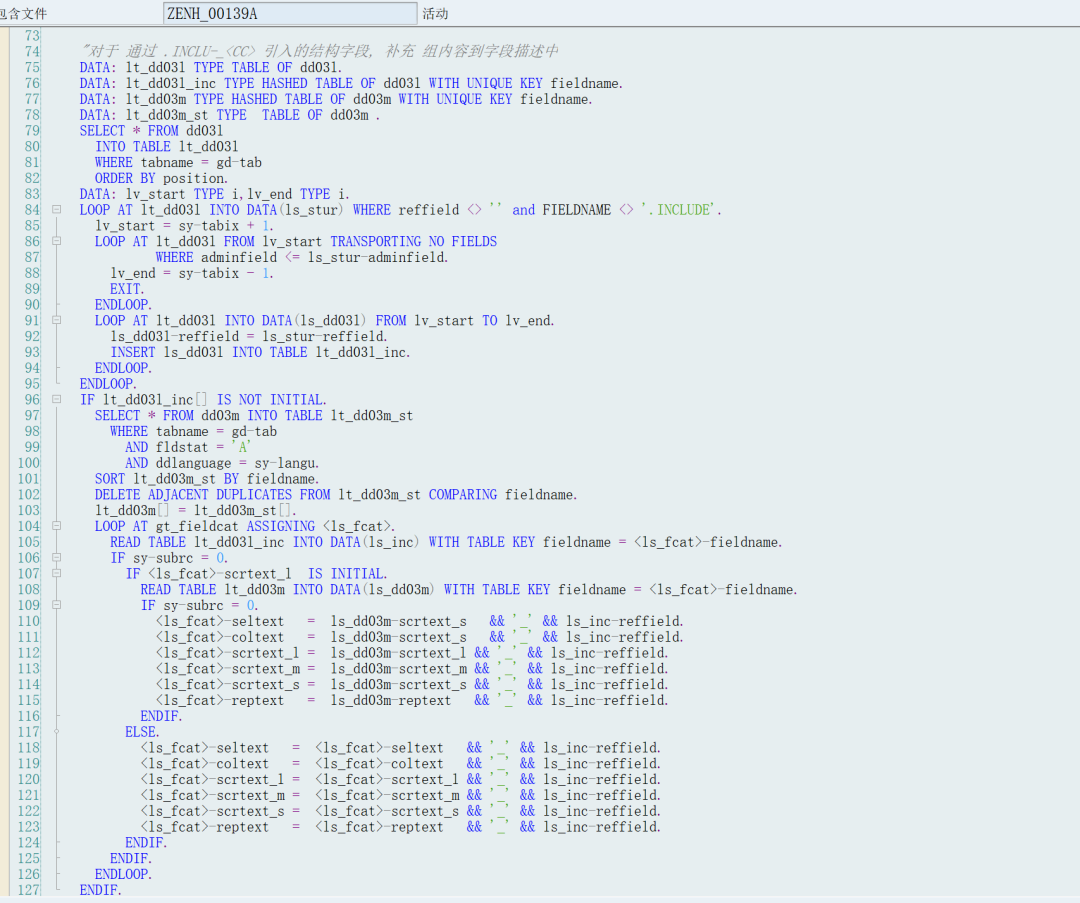Click the 'A' literal on line 99
The height and width of the screenshot is (903, 1080).
(242, 448)
